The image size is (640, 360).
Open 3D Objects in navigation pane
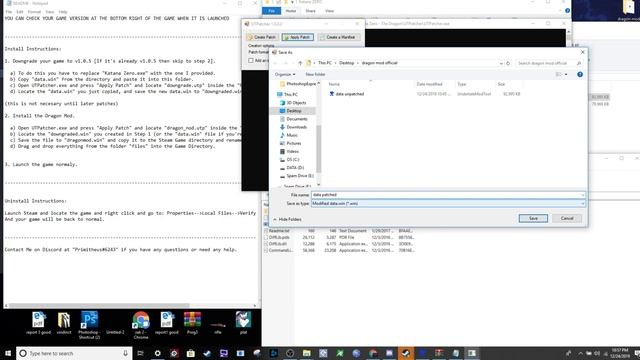[x=293, y=102]
